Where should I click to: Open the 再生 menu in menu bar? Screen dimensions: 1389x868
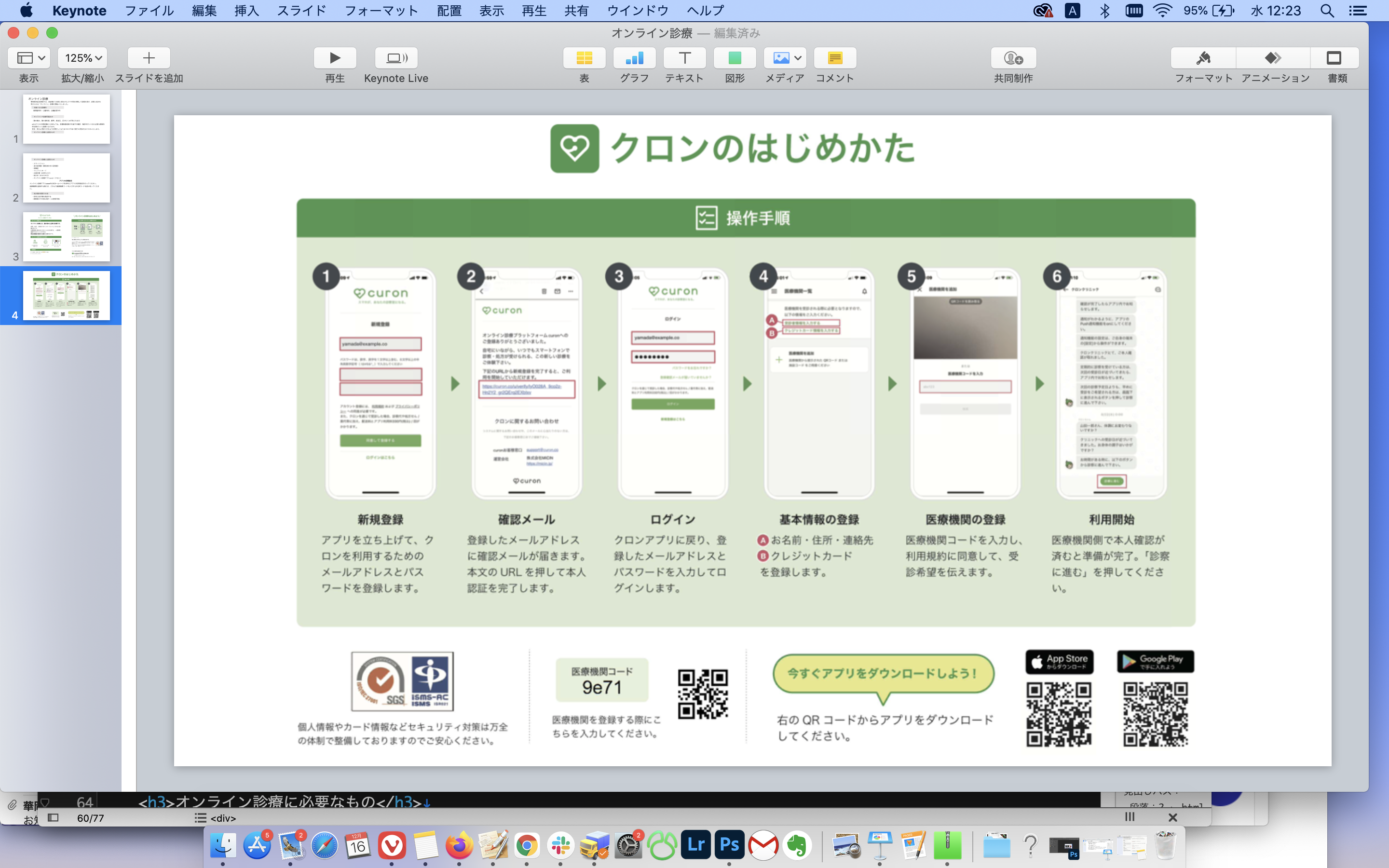pos(534,10)
